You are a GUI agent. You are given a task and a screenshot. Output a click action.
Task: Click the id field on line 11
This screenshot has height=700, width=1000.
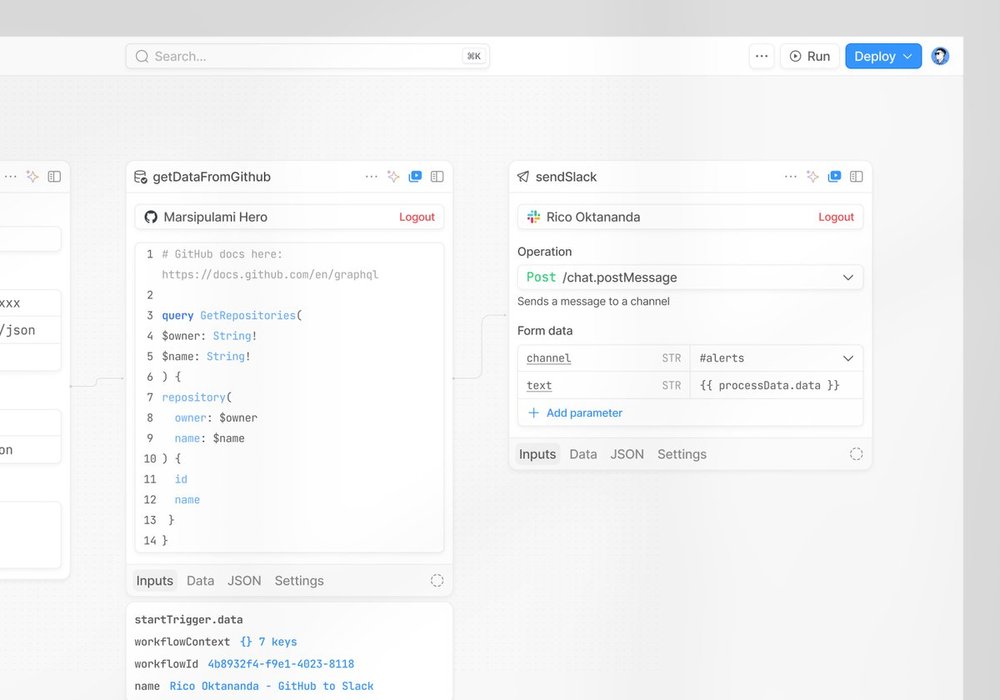pos(181,479)
